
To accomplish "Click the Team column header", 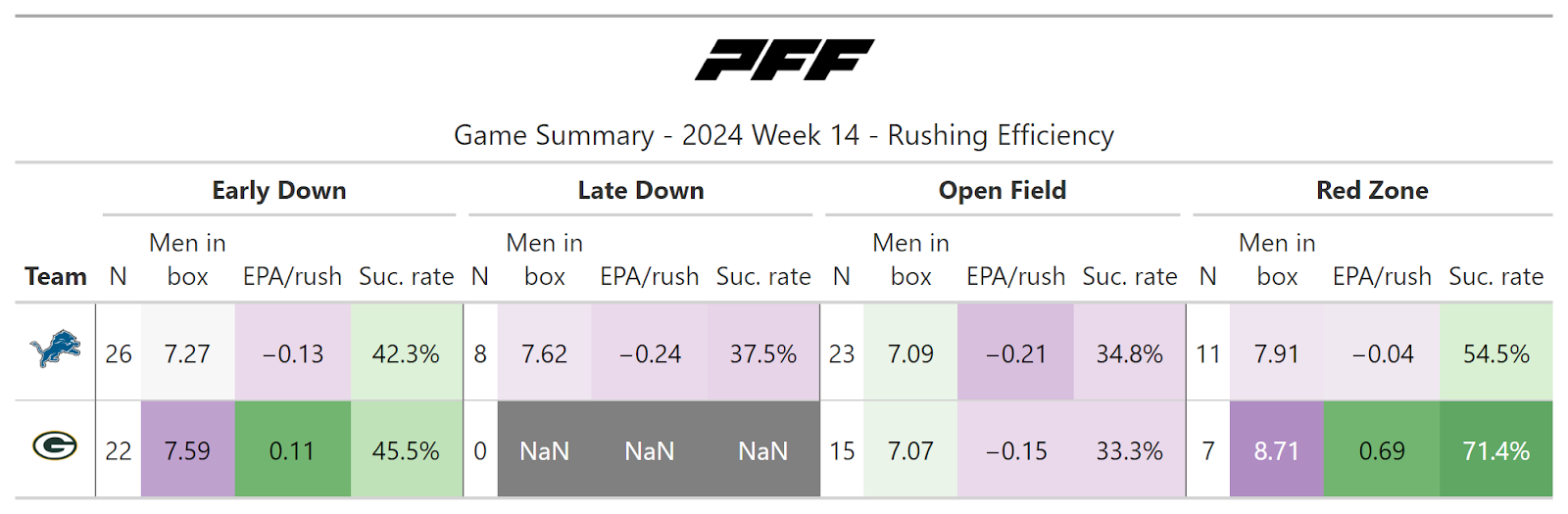I will coord(56,276).
